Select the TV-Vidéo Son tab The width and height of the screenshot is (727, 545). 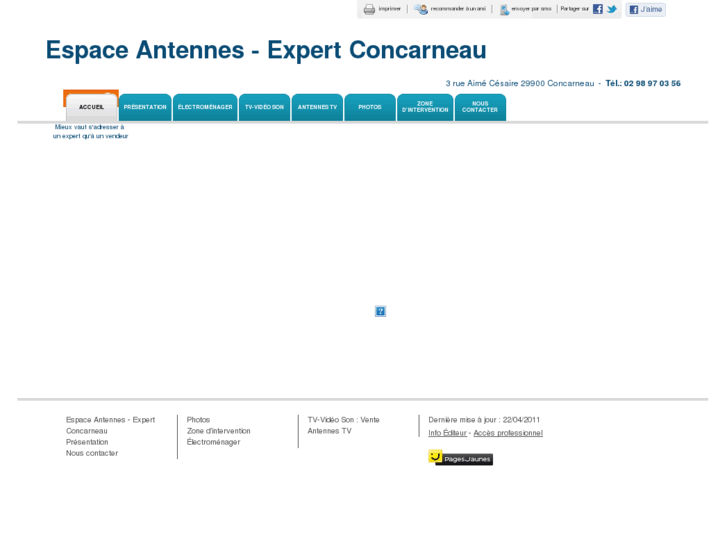point(264,107)
